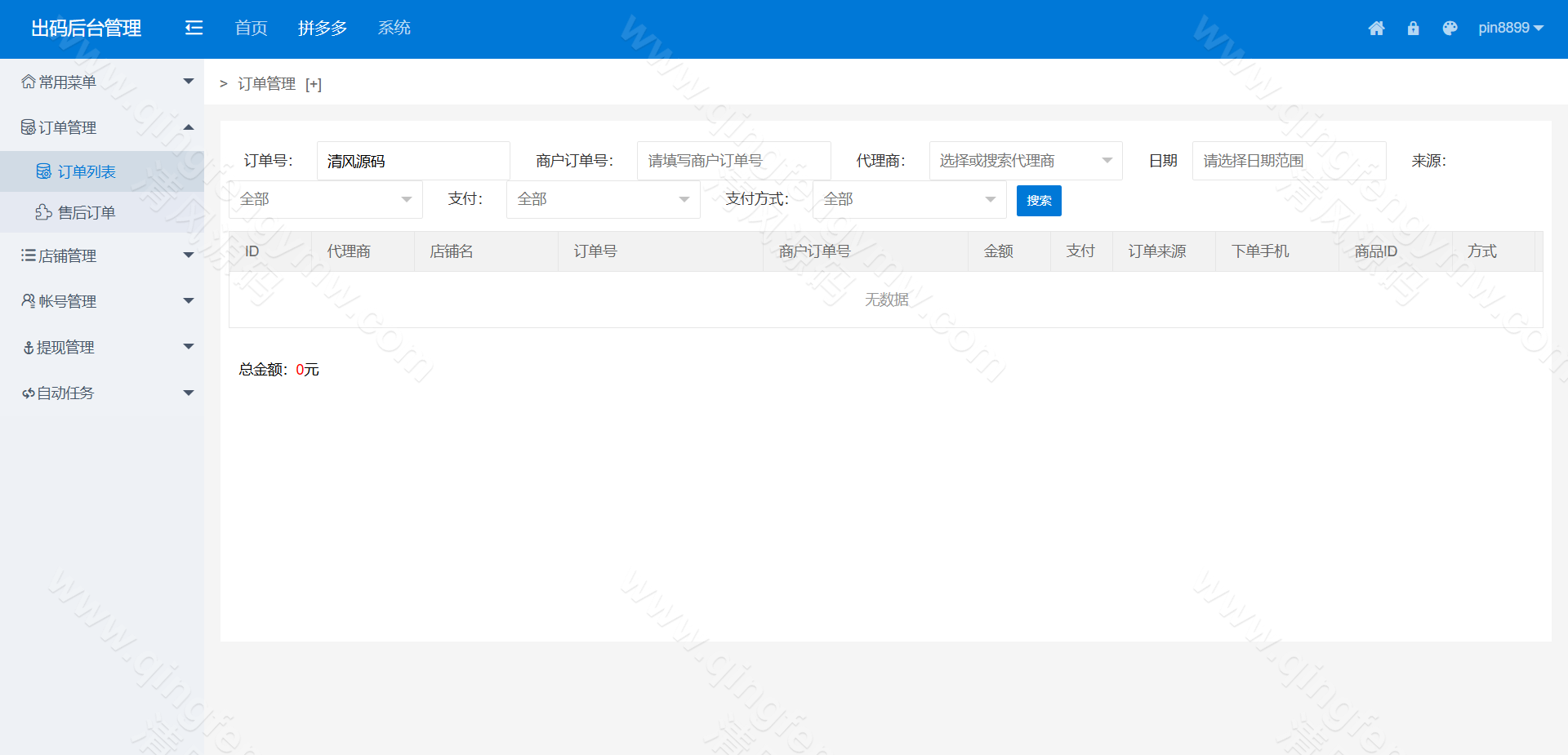Screen dimensions: 1568x755
Task: Collapse the sidebar with the hamburger icon
Action: [194, 27]
